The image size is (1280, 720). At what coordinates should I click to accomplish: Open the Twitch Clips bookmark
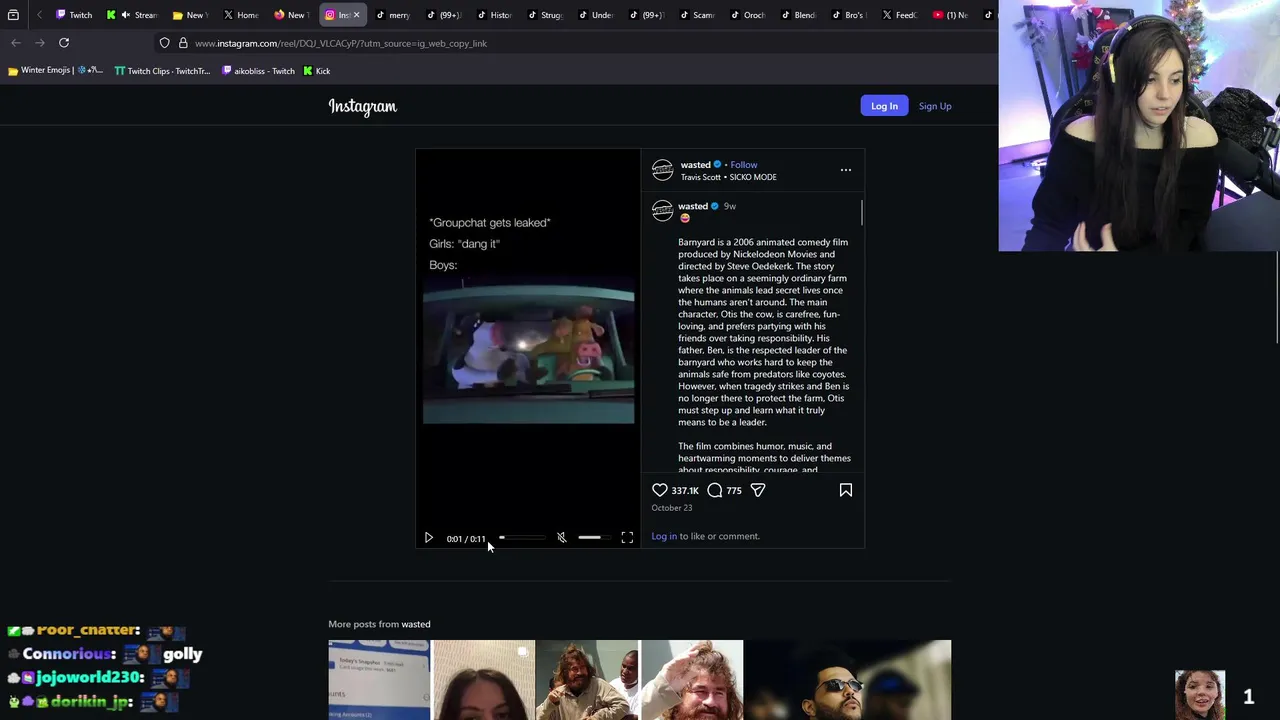tap(162, 71)
